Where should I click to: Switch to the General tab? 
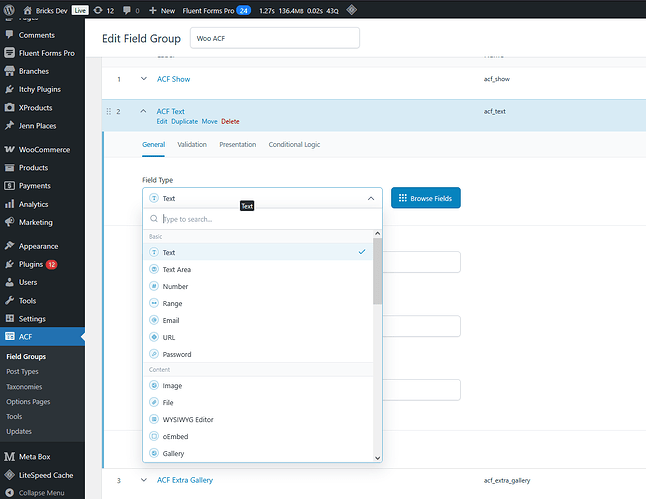pos(154,144)
